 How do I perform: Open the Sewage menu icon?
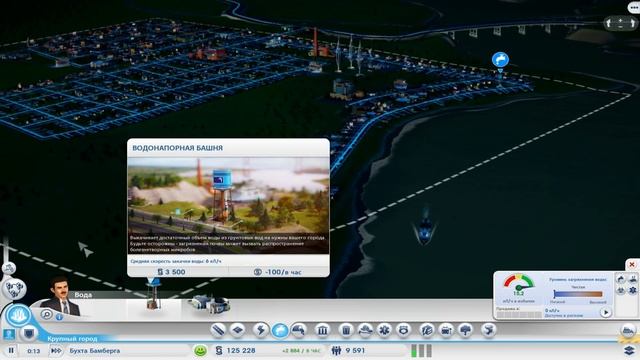pos(299,330)
